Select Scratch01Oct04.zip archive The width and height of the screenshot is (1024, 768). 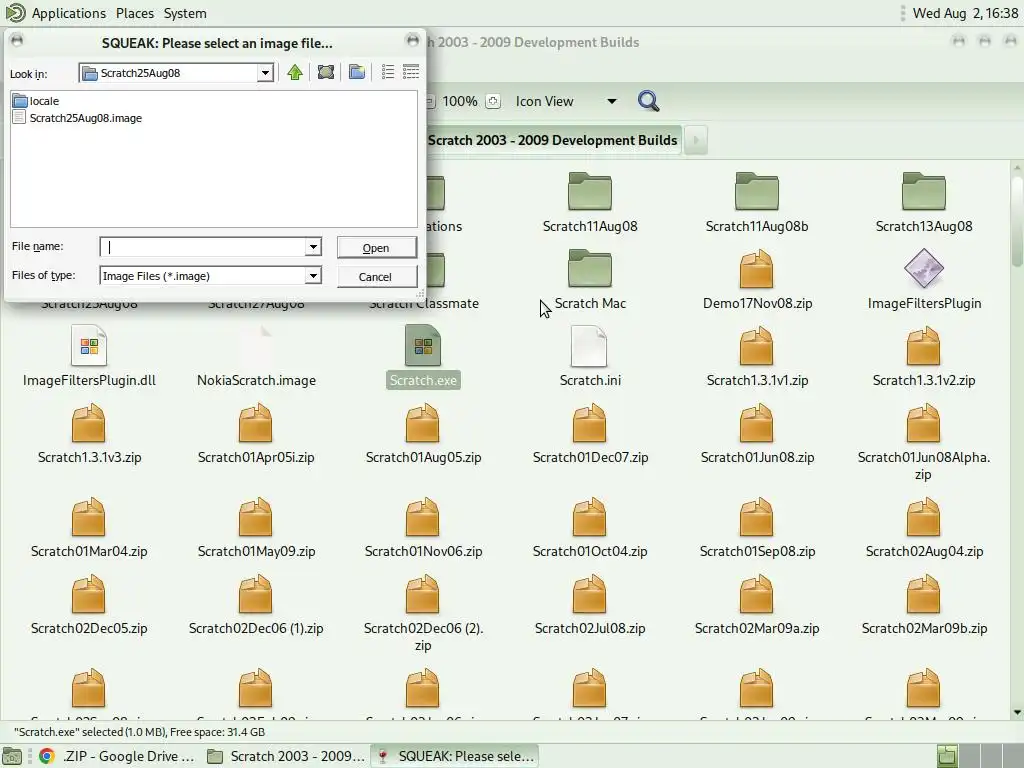click(590, 528)
